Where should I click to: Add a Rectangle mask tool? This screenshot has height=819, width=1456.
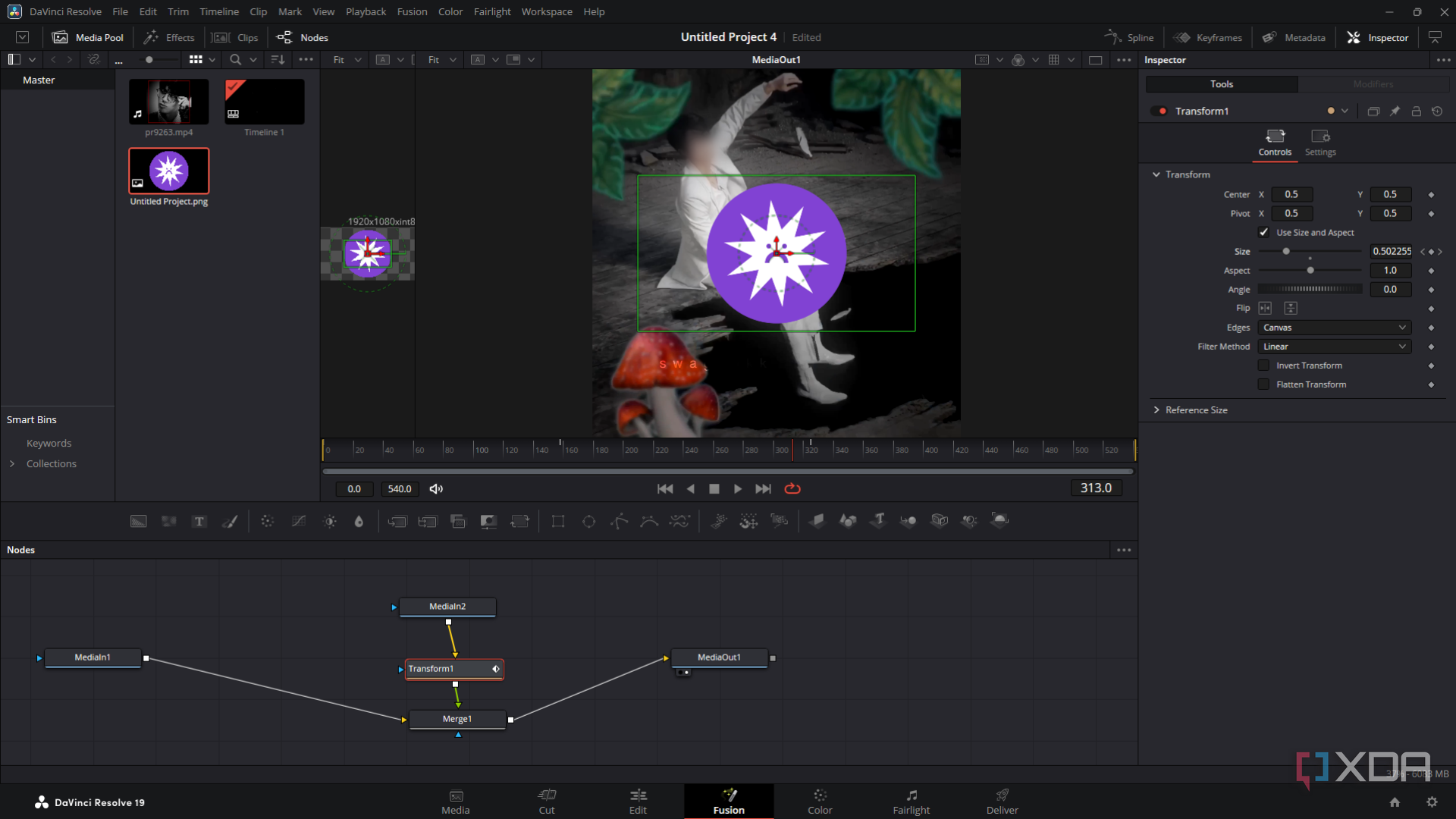click(x=558, y=521)
